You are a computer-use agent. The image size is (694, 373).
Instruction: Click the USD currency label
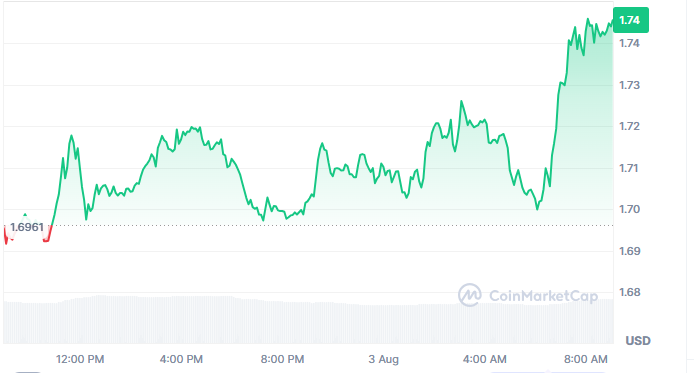pos(638,341)
